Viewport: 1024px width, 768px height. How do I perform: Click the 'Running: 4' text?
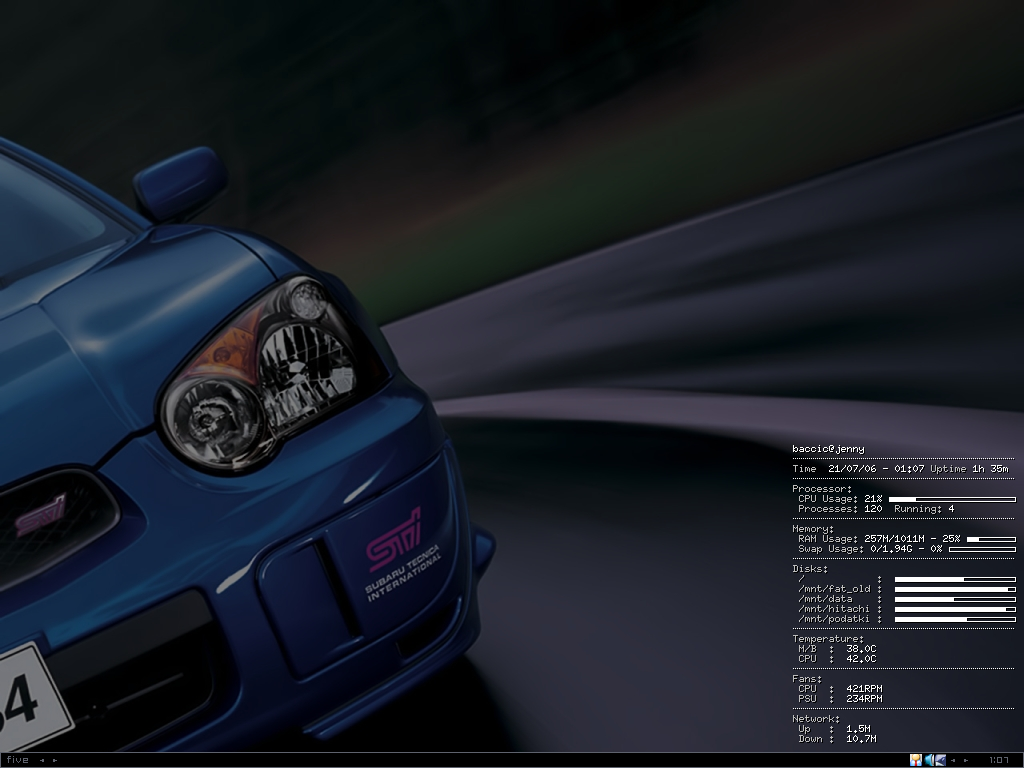(924, 509)
